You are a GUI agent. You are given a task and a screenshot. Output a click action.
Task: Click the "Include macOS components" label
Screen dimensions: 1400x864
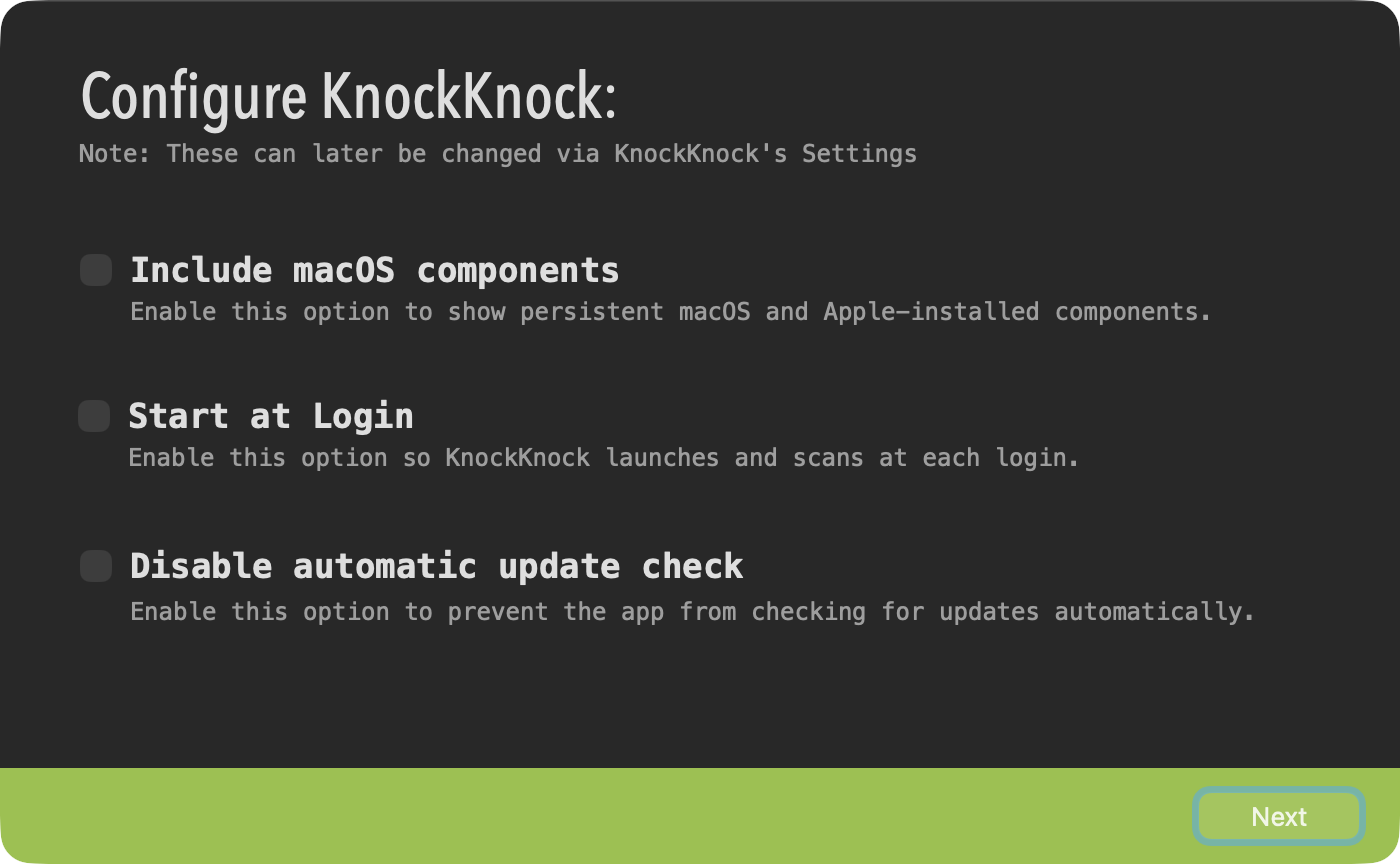pyautogui.click(x=374, y=270)
